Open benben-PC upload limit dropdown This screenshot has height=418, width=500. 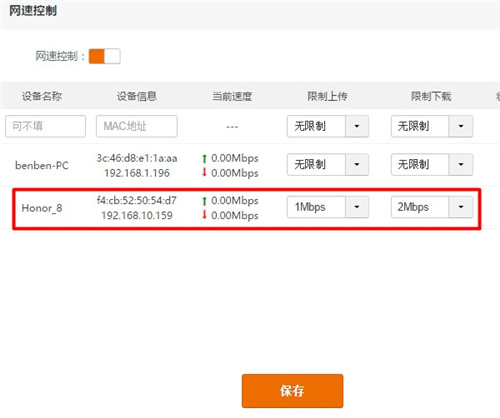(328, 164)
